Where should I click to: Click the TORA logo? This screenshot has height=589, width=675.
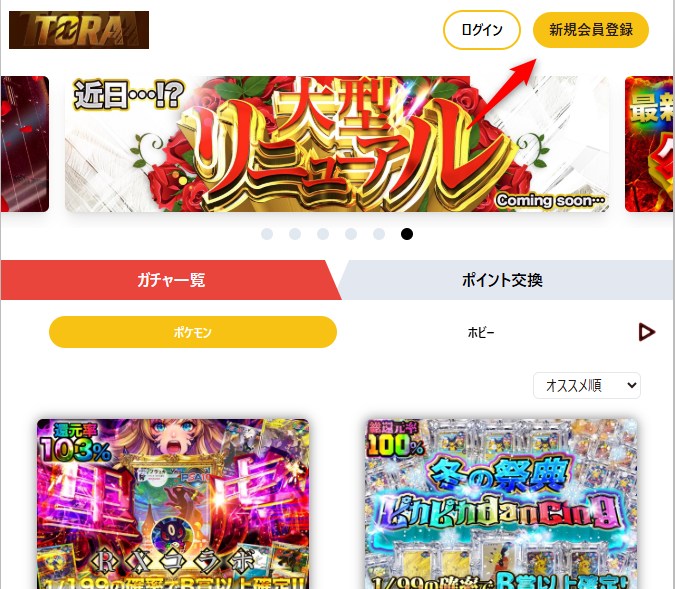(79, 30)
